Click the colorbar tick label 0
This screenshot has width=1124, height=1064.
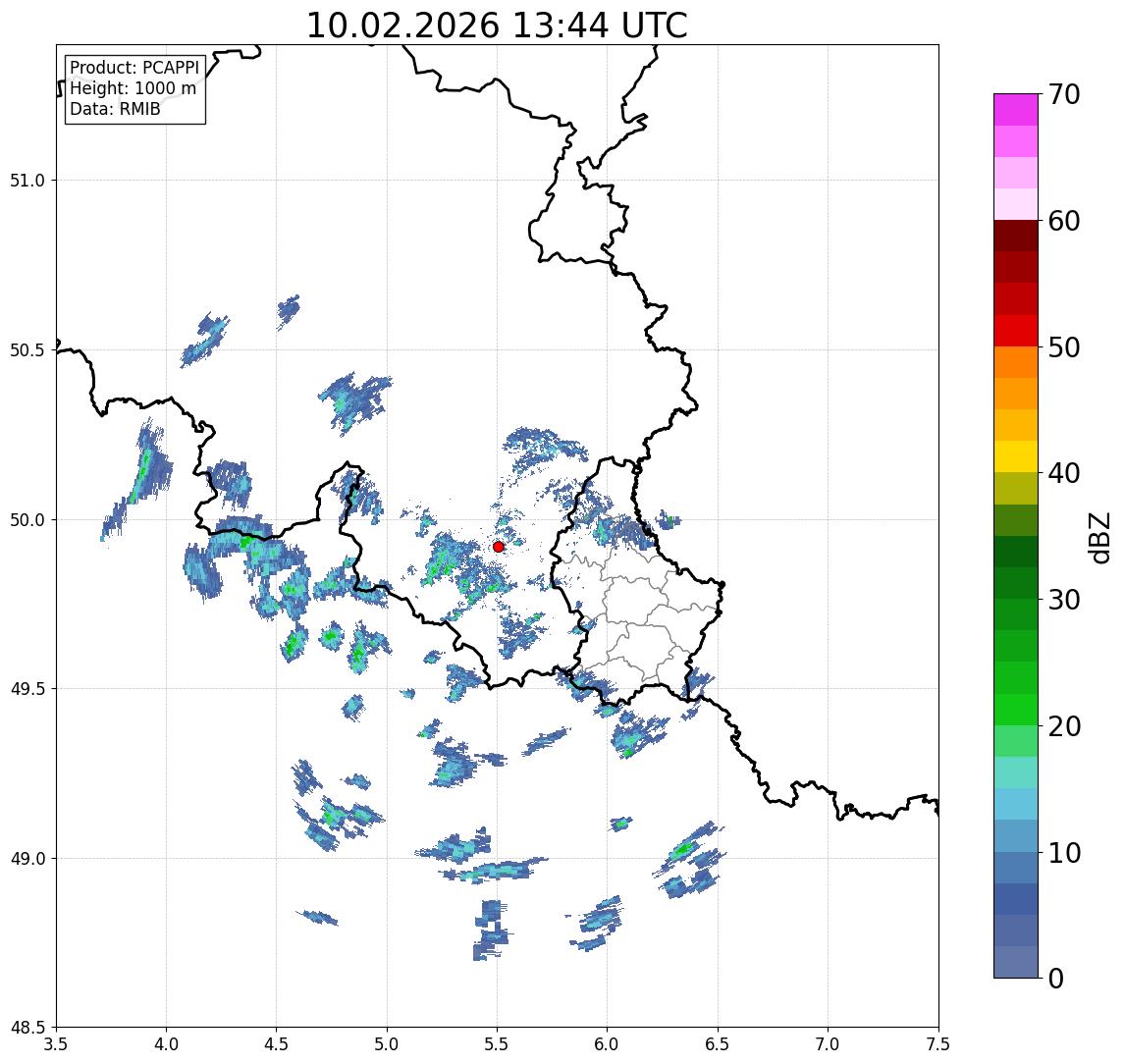pos(1056,978)
